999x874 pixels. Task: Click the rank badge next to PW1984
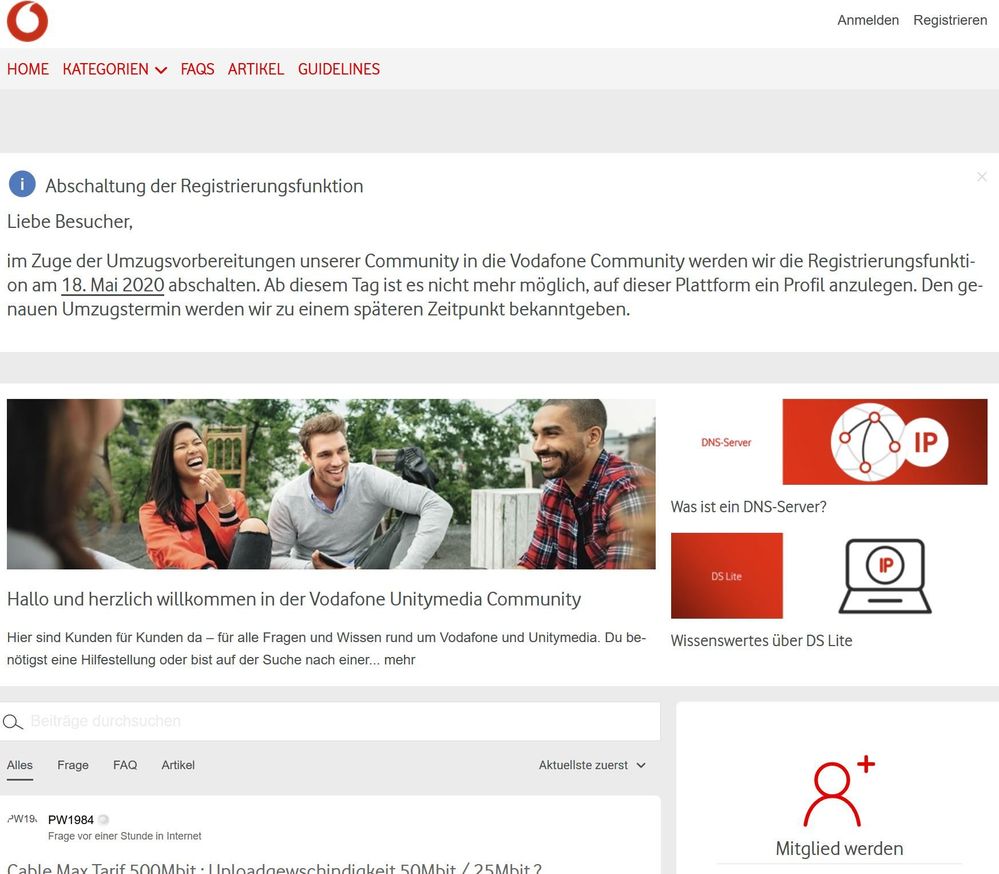(103, 820)
